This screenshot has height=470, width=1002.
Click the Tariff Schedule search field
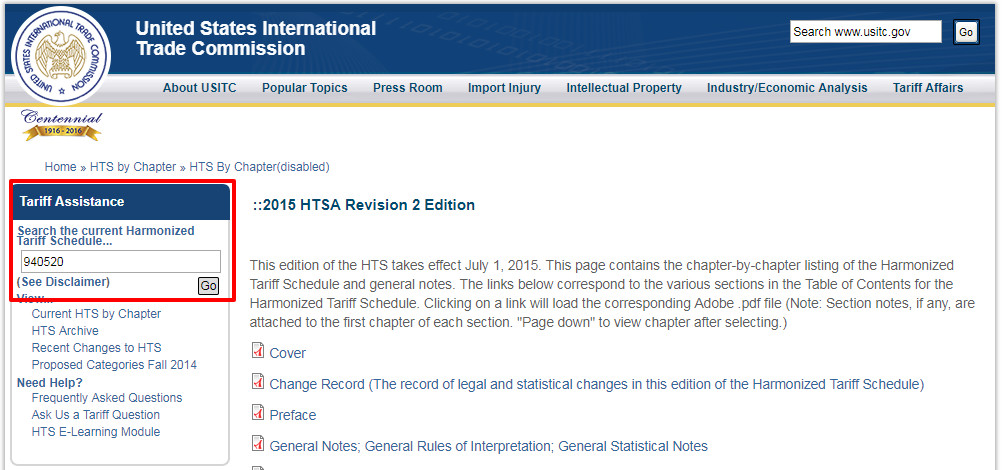click(x=120, y=262)
